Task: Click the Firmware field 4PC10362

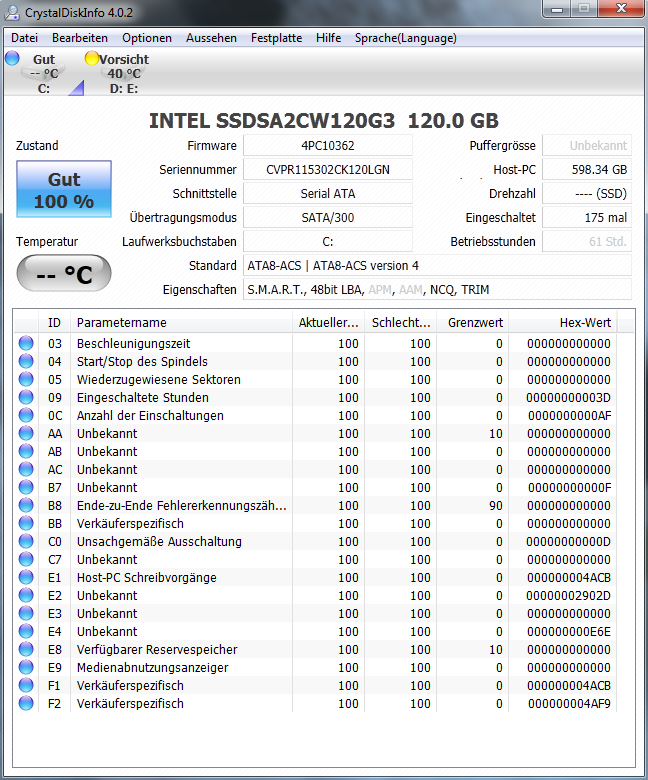Action: pos(328,145)
